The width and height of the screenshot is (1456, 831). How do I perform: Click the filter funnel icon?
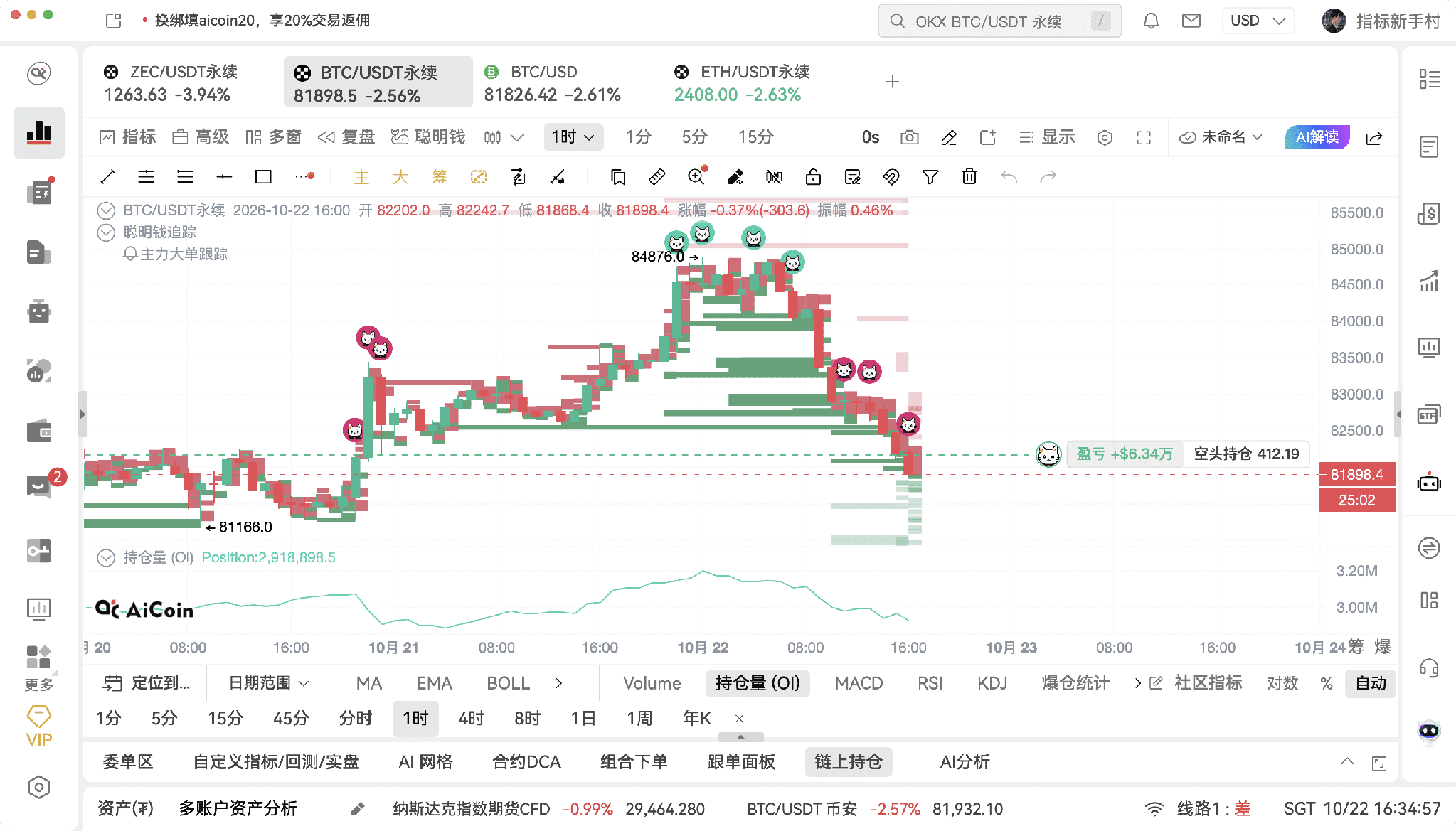930,177
